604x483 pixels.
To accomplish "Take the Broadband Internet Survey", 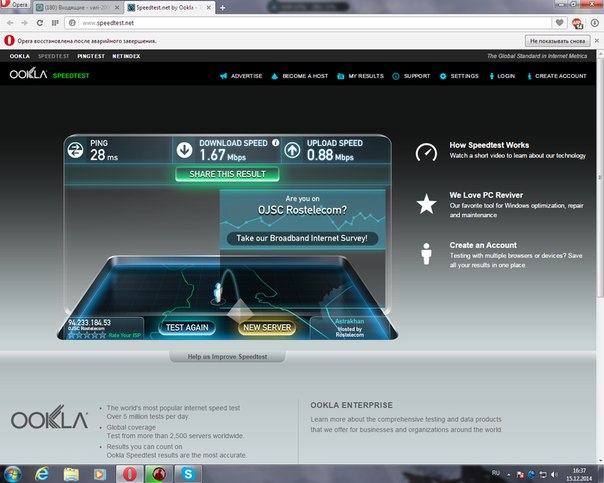I will click(x=302, y=238).
